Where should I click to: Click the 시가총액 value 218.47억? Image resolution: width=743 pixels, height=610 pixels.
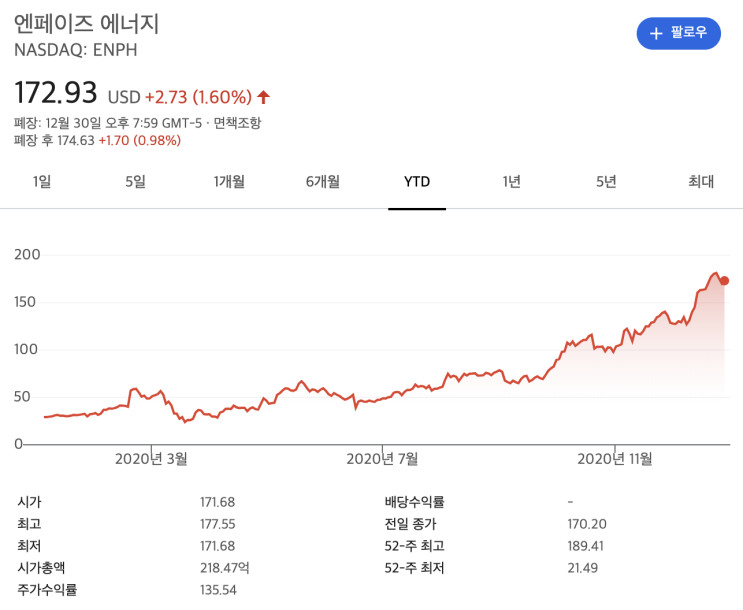click(225, 568)
